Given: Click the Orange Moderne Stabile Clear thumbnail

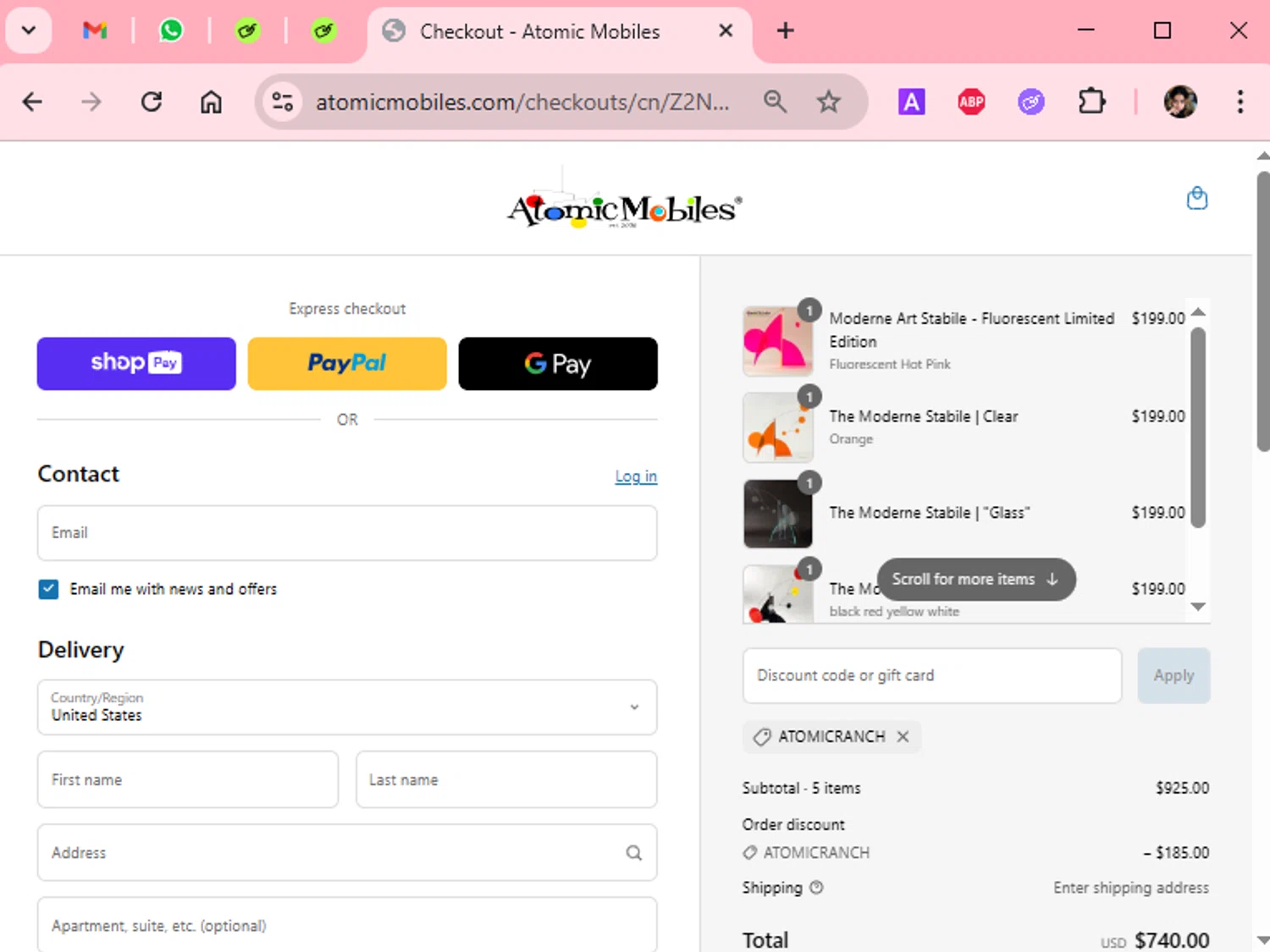Looking at the screenshot, I should 777,427.
